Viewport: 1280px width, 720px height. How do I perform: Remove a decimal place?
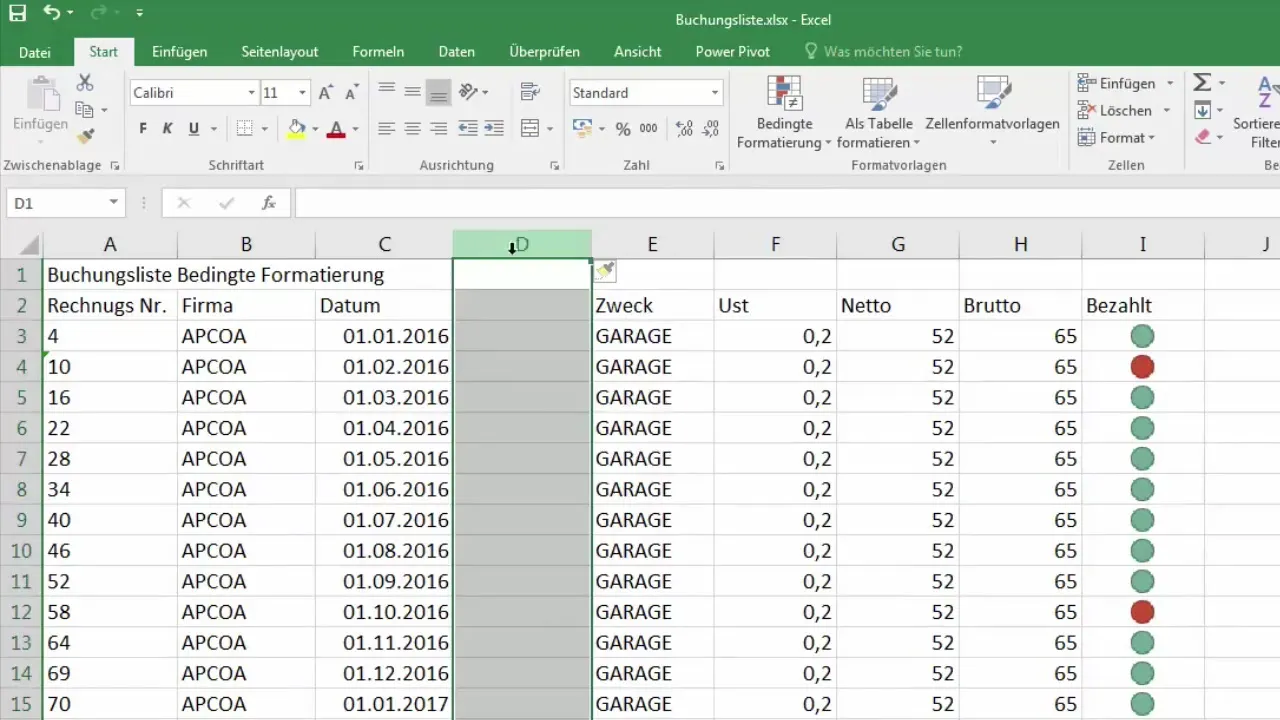tap(711, 128)
